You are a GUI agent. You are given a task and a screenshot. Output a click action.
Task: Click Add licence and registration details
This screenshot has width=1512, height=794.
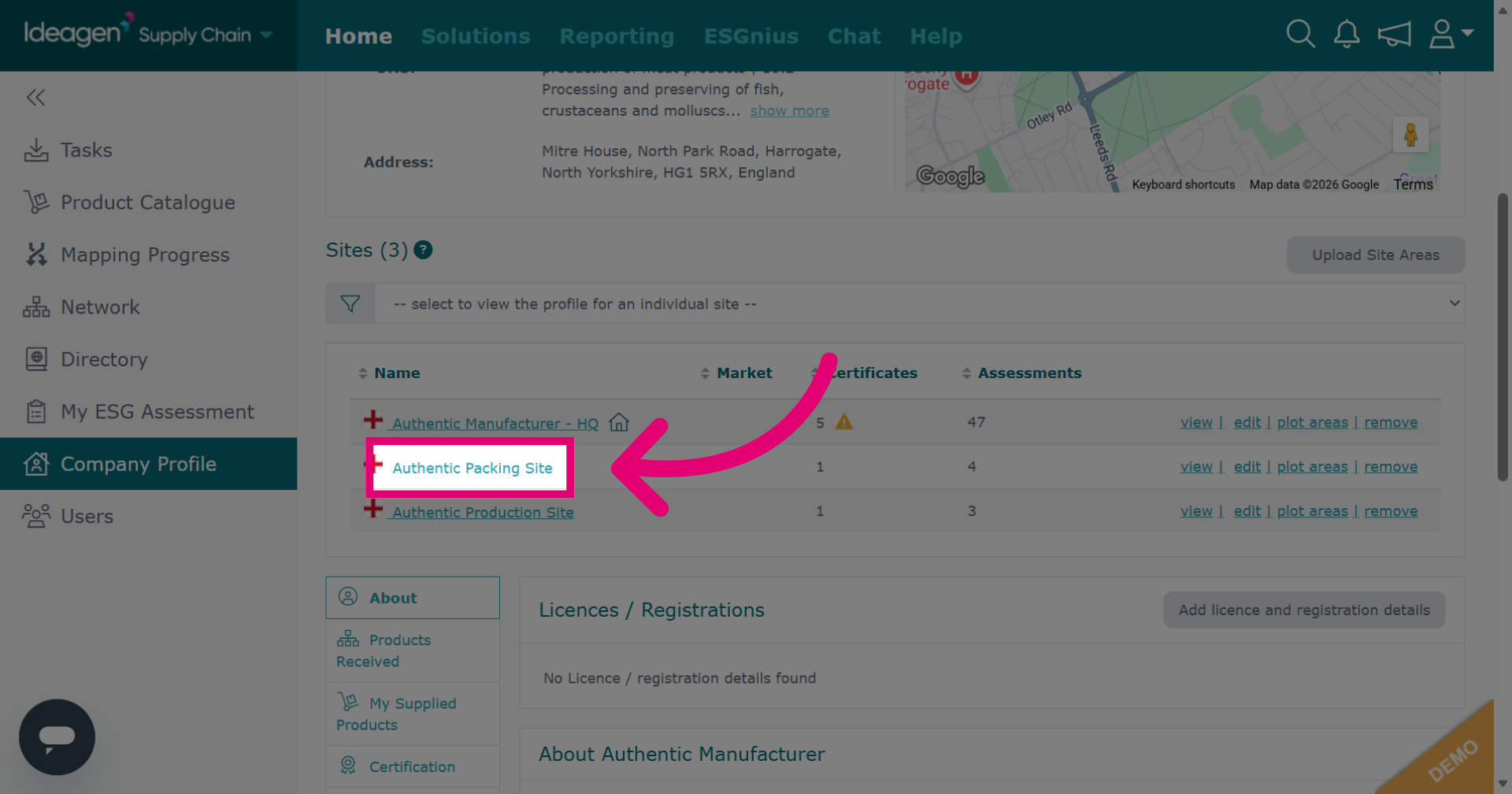[x=1303, y=610]
